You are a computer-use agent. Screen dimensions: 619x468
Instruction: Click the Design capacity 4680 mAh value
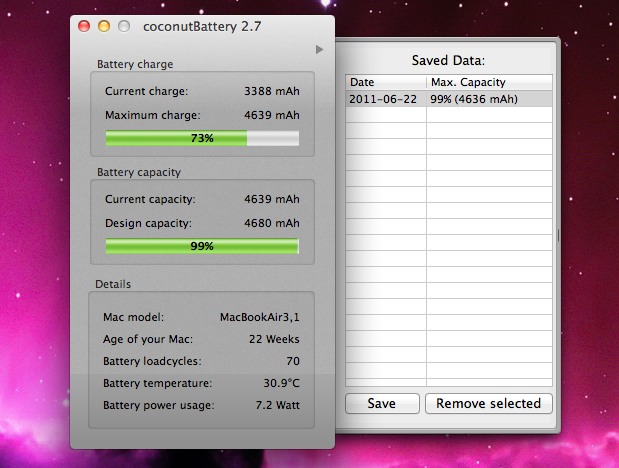[x=272, y=223]
